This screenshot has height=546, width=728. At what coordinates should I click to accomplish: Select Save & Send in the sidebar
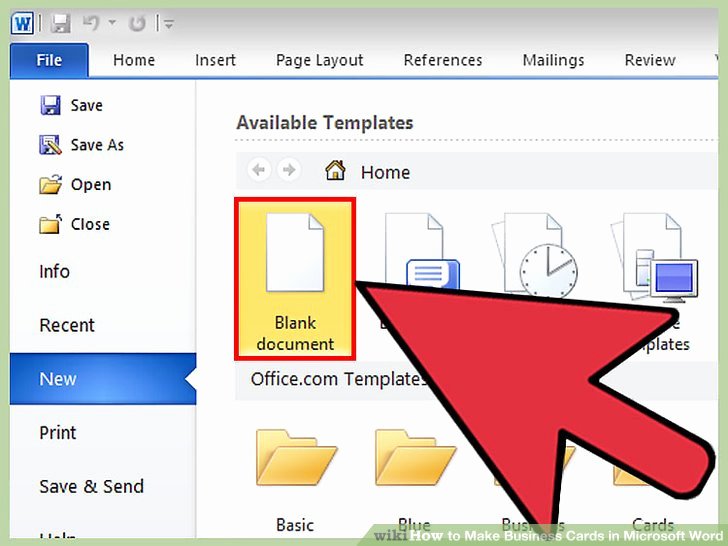click(x=91, y=487)
